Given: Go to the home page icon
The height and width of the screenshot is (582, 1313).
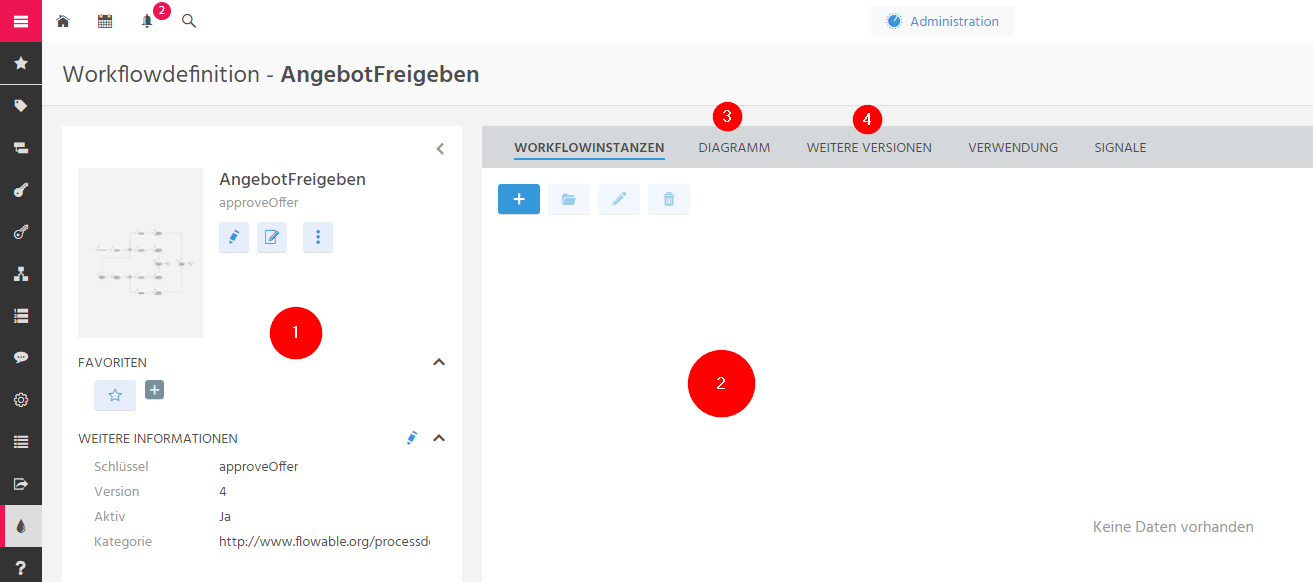Looking at the screenshot, I should click(63, 21).
